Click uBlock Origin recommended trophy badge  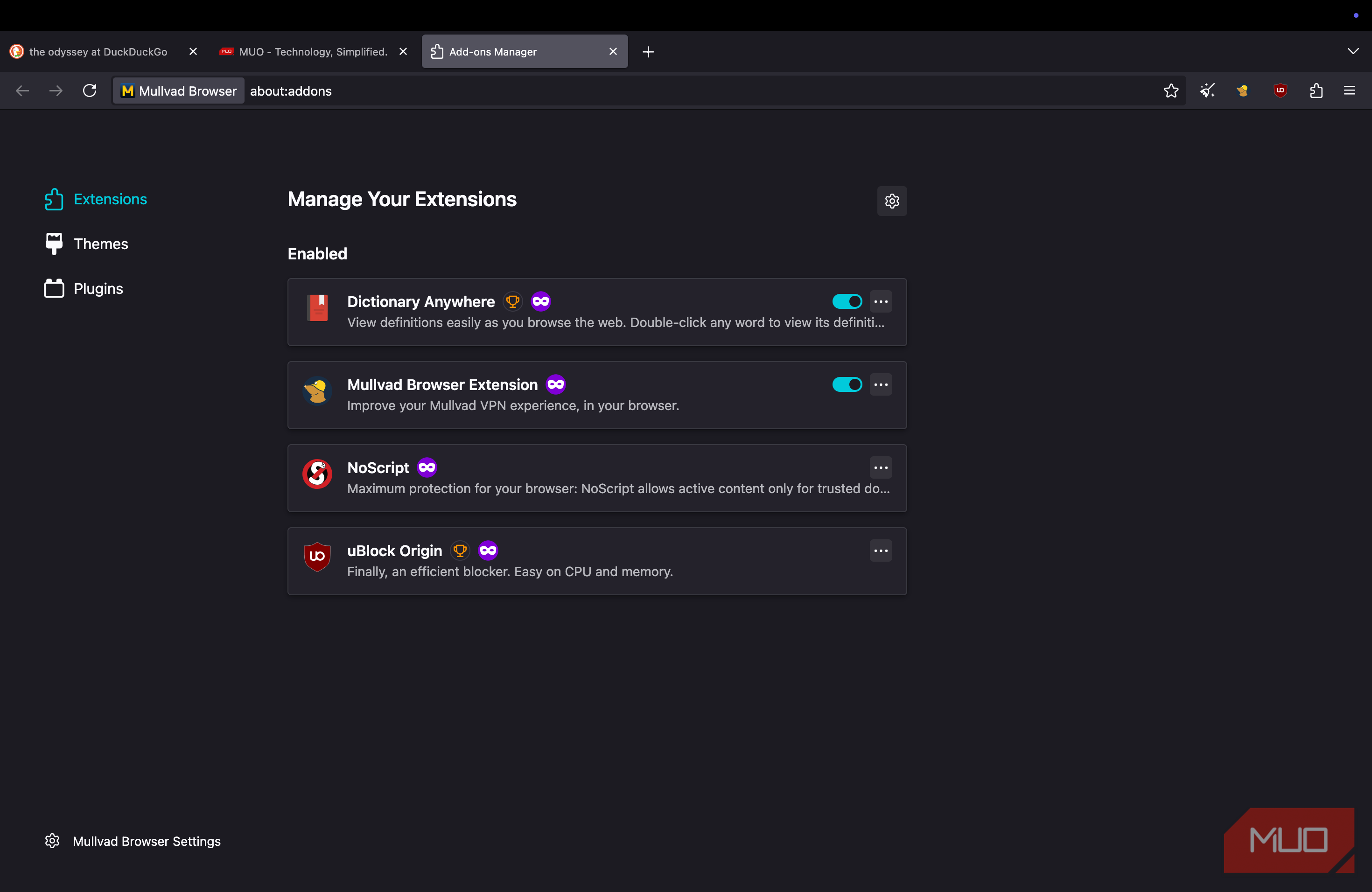(x=460, y=551)
